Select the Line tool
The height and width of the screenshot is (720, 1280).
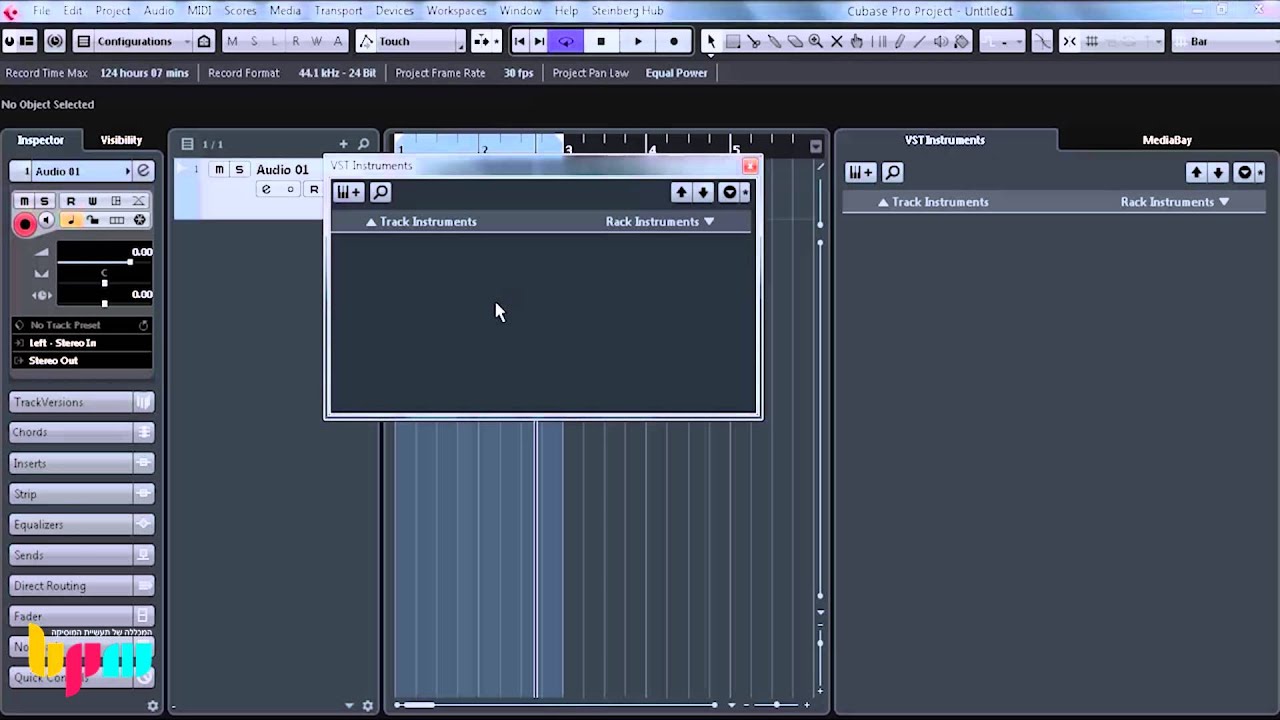(920, 41)
